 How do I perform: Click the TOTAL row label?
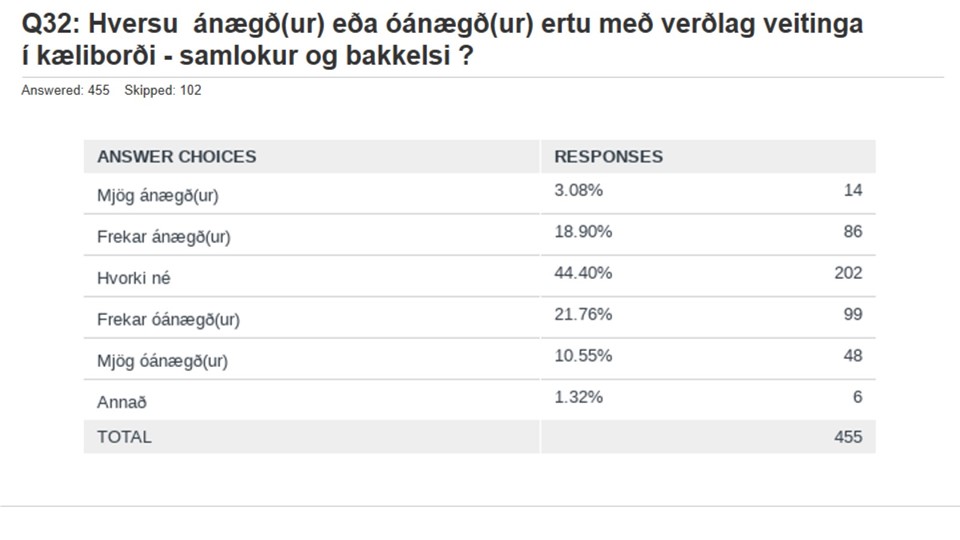(124, 437)
